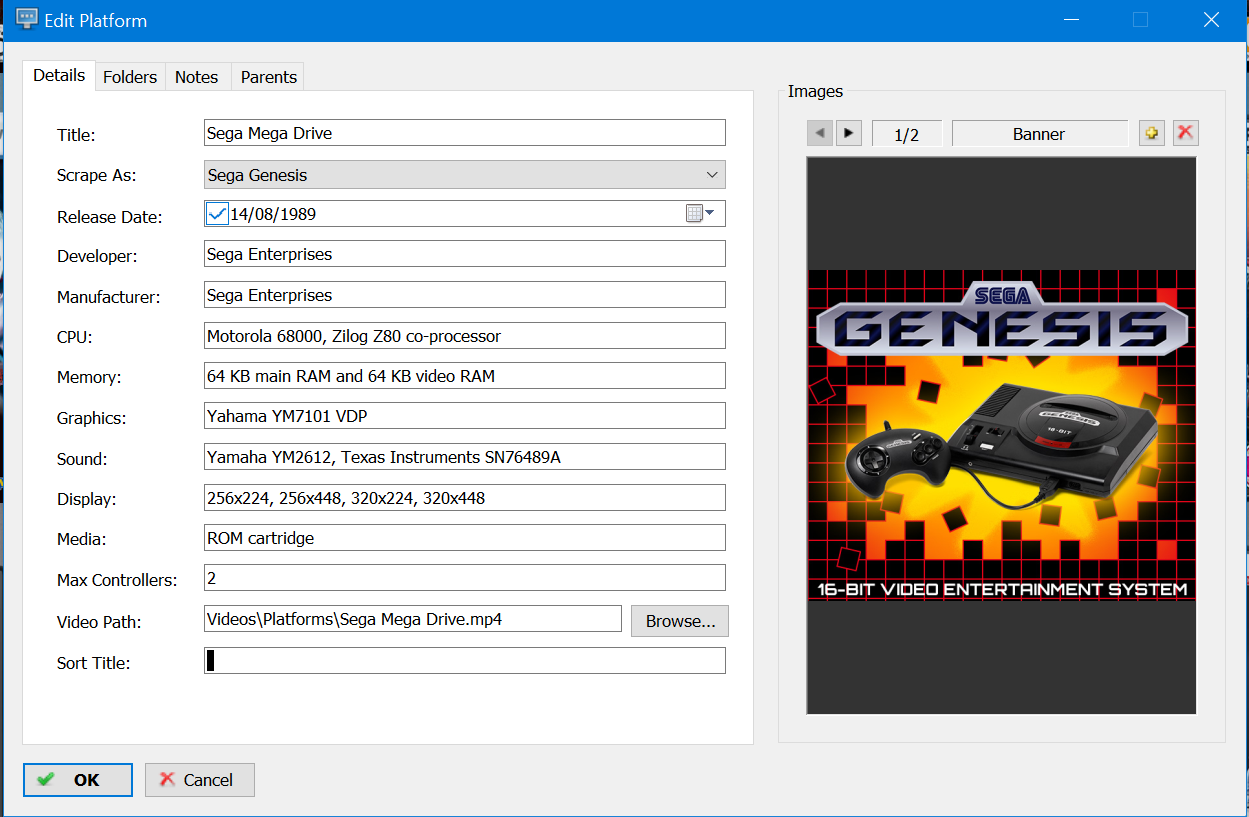Show the next platform image

coord(849,133)
